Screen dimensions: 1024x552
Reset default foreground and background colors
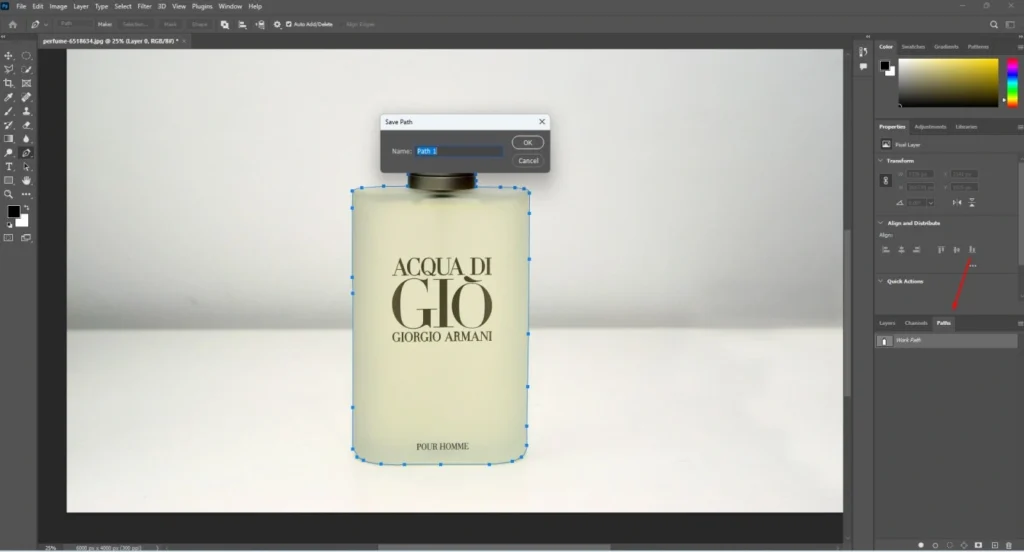tap(9, 225)
